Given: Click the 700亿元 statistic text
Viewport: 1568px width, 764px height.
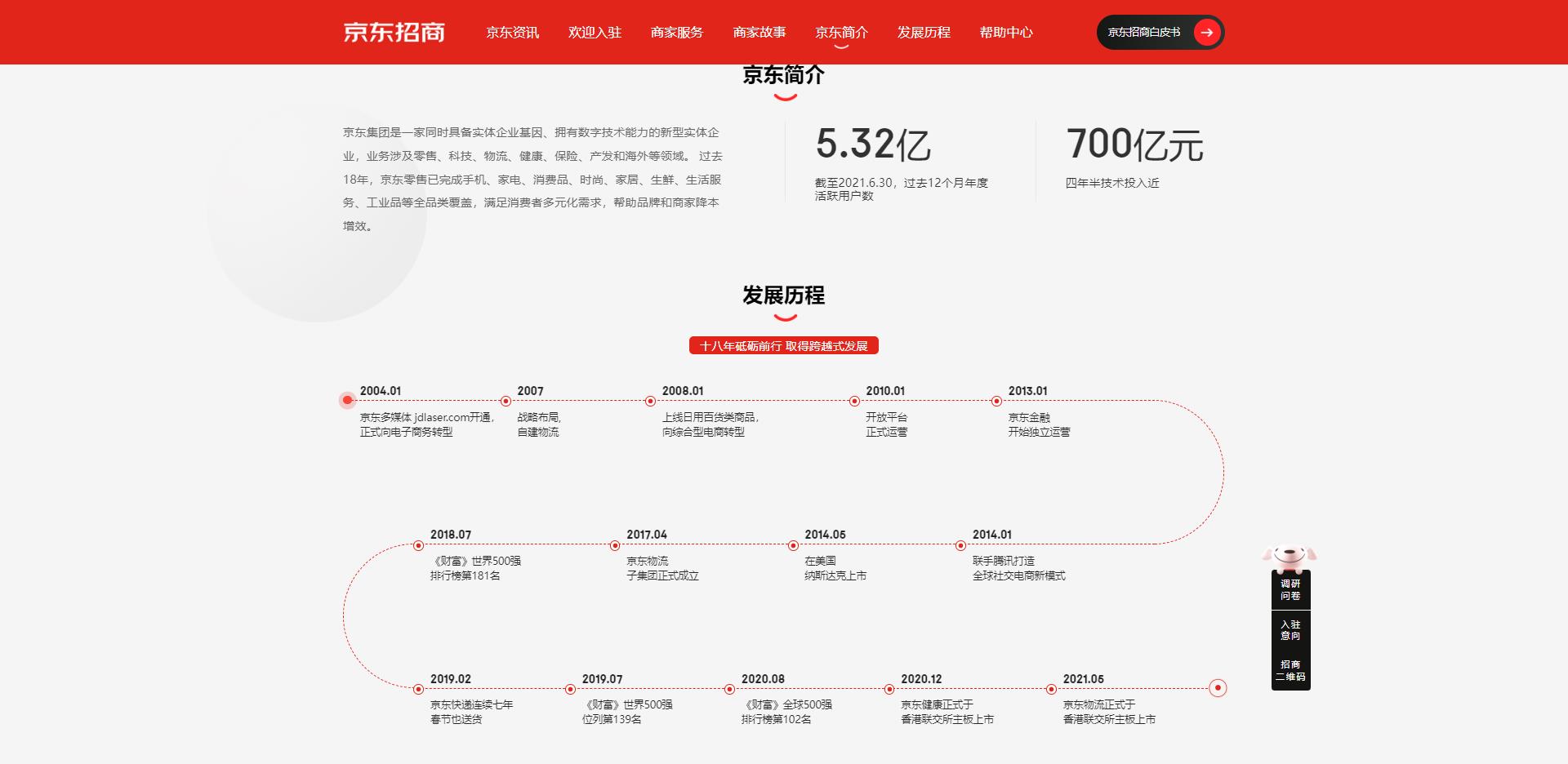Looking at the screenshot, I should coord(1135,144).
